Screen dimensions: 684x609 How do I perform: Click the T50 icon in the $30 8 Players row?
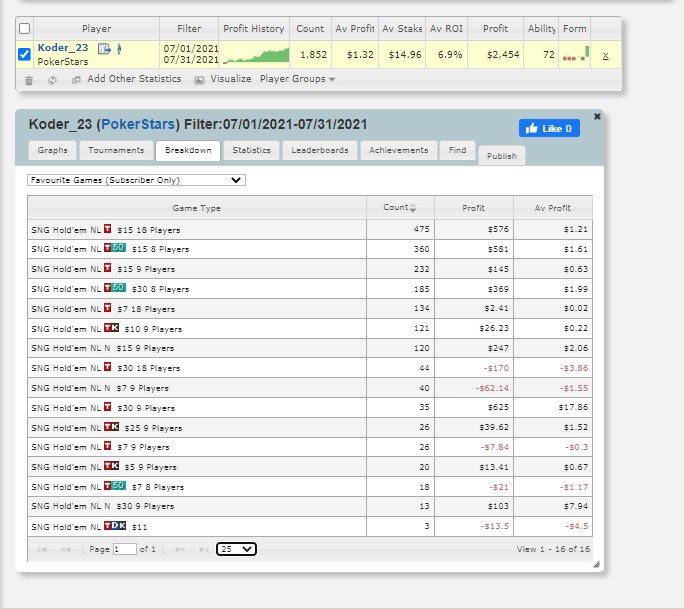(115, 287)
